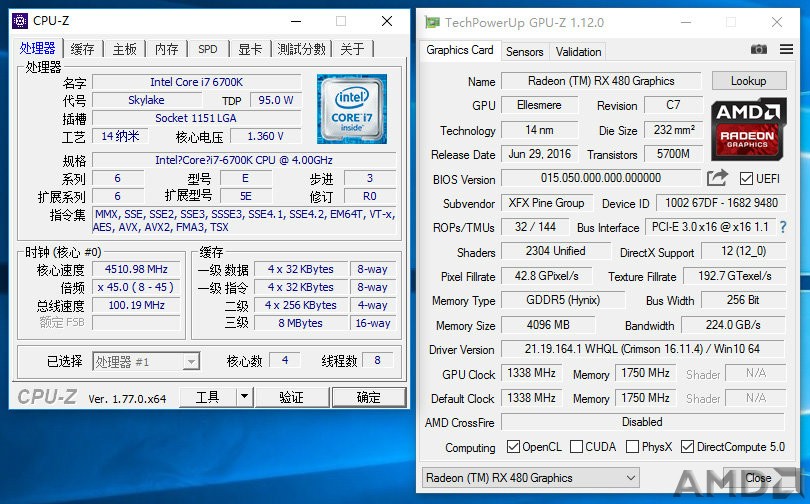Click the Device ID 1002 67DF - 1682 9480
Image resolution: width=810 pixels, height=504 pixels.
coord(721,203)
